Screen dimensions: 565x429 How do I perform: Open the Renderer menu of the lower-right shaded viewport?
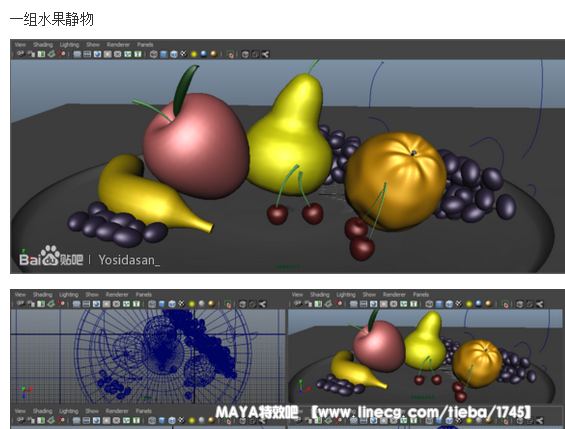pyautogui.click(x=394, y=295)
